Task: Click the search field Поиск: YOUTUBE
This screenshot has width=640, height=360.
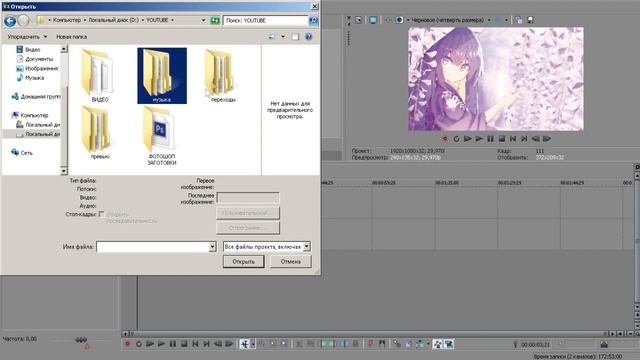Action: (265, 20)
